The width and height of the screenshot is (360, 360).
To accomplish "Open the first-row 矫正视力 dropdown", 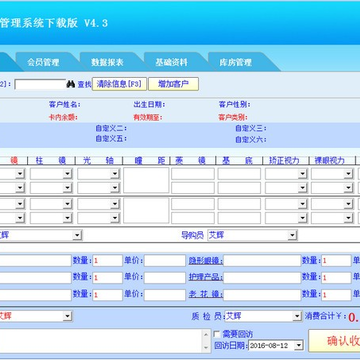I will [303, 174].
